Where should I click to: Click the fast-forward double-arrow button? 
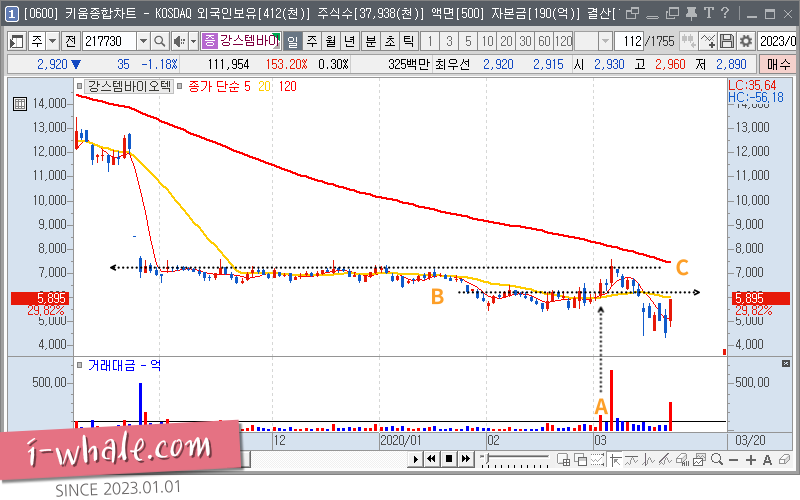466,459
